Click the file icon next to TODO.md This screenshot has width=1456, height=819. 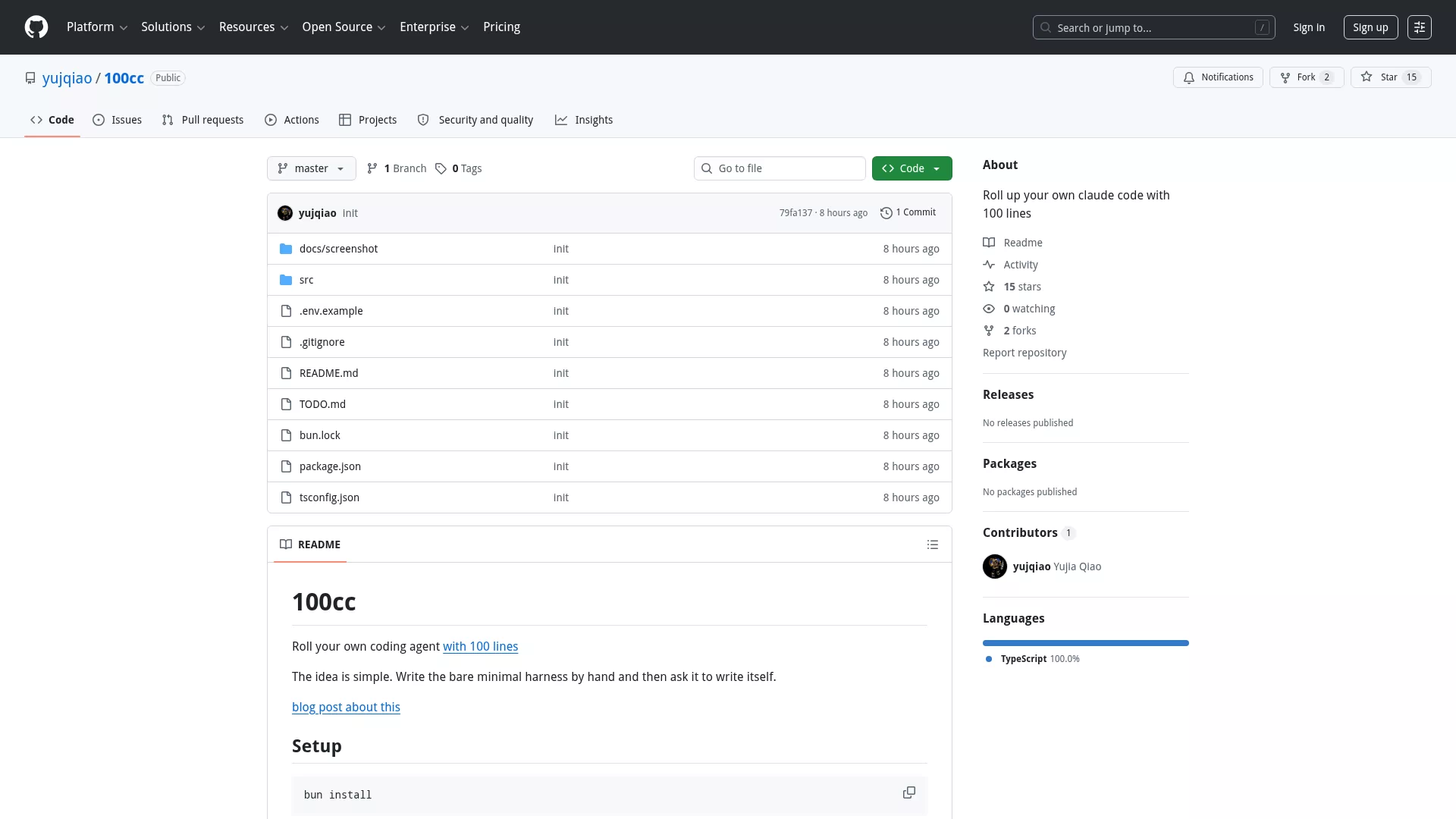tap(286, 404)
